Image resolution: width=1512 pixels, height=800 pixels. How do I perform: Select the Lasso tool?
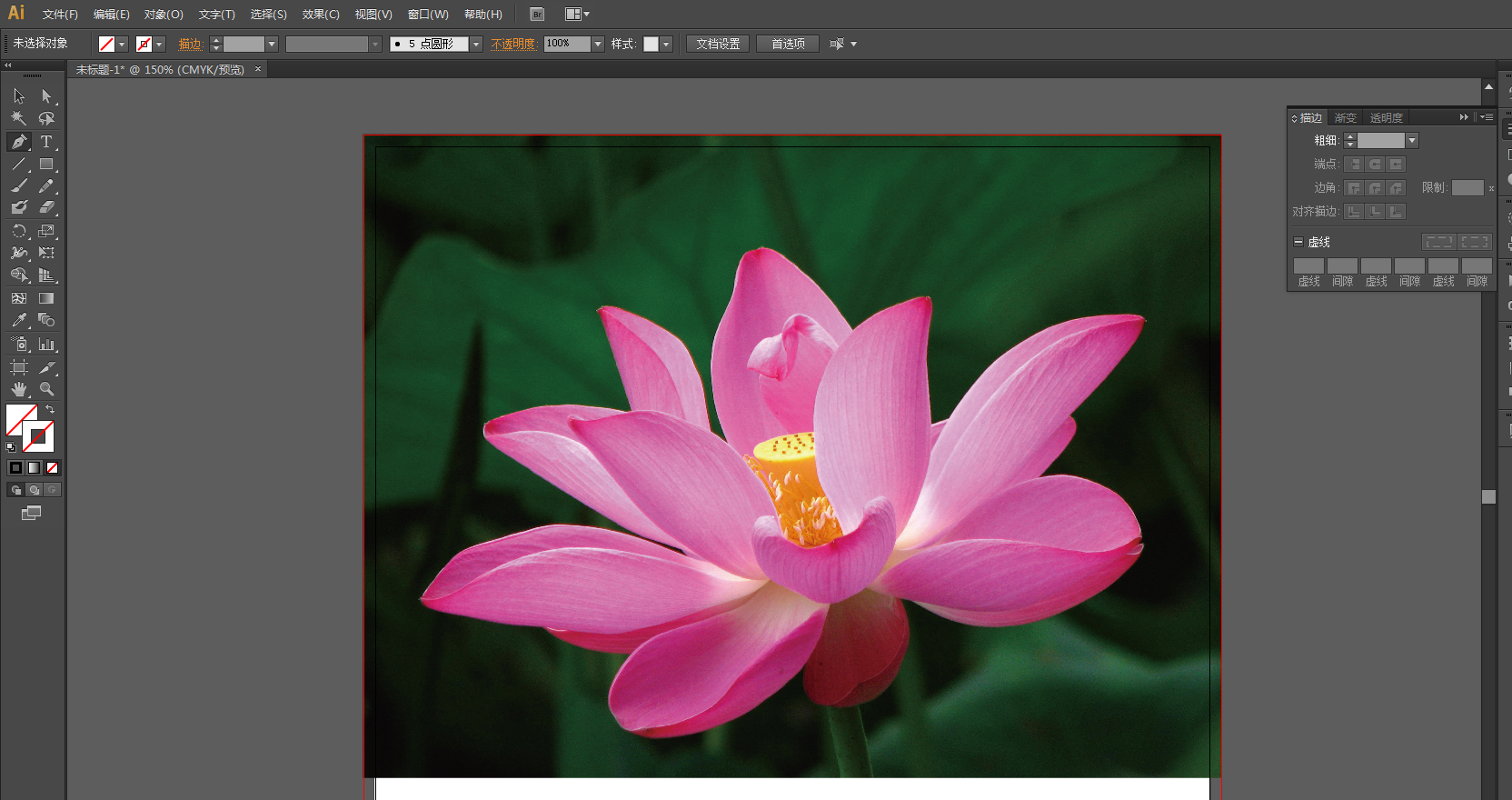coord(46,118)
